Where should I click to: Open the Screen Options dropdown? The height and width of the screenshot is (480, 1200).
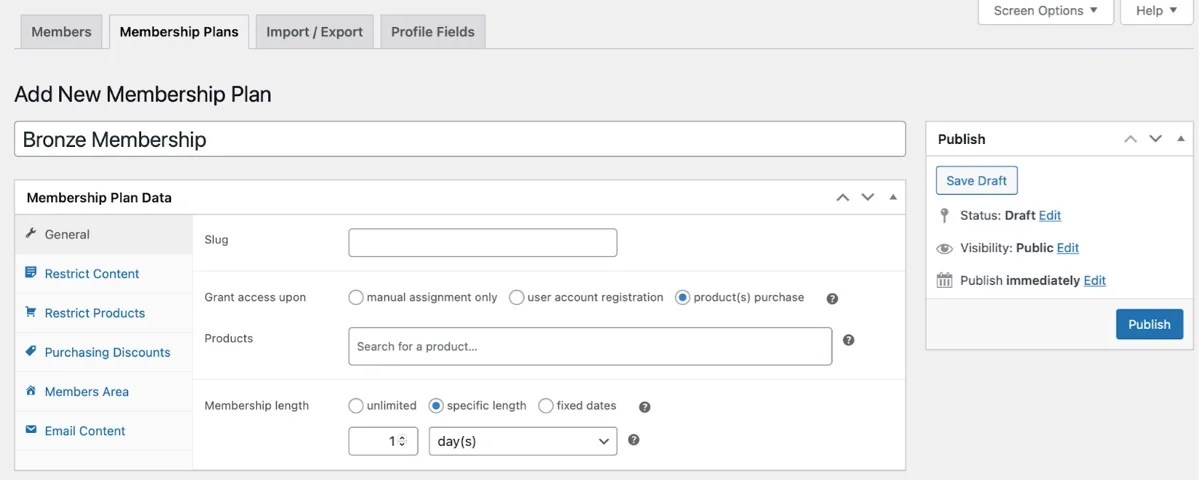tap(1045, 11)
